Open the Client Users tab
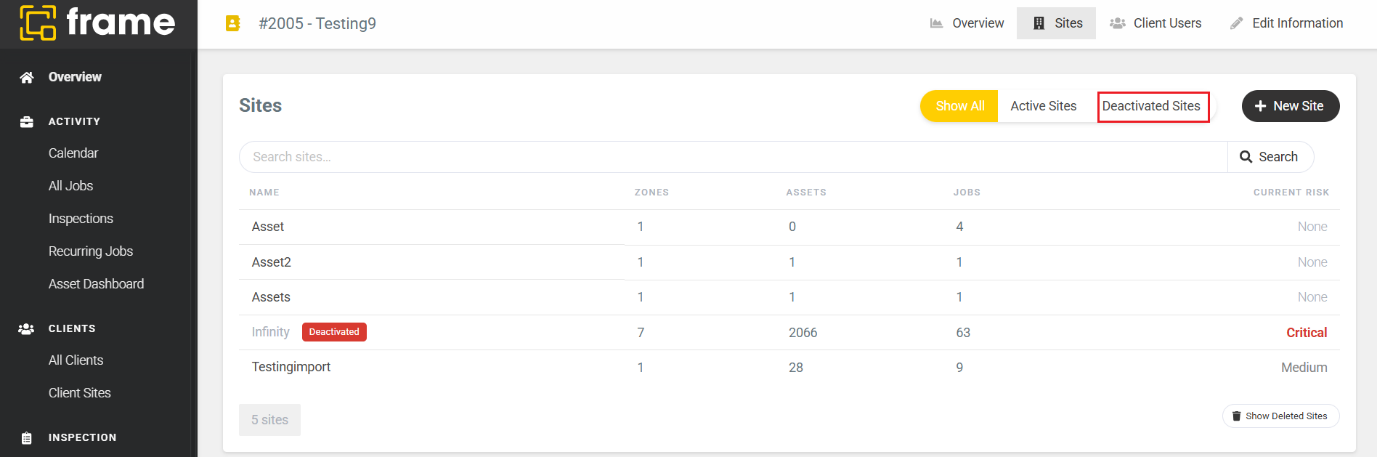The height and width of the screenshot is (457, 1377). click(1156, 23)
